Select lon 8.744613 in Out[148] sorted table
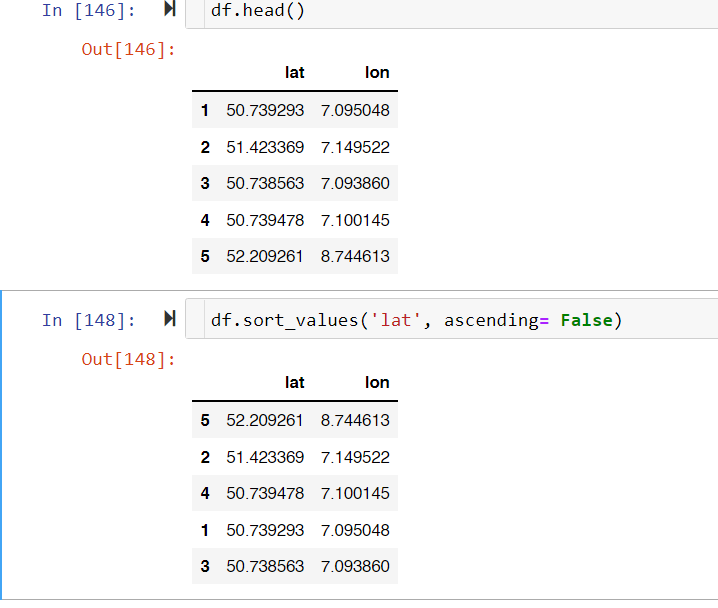The image size is (718, 608). click(355, 420)
